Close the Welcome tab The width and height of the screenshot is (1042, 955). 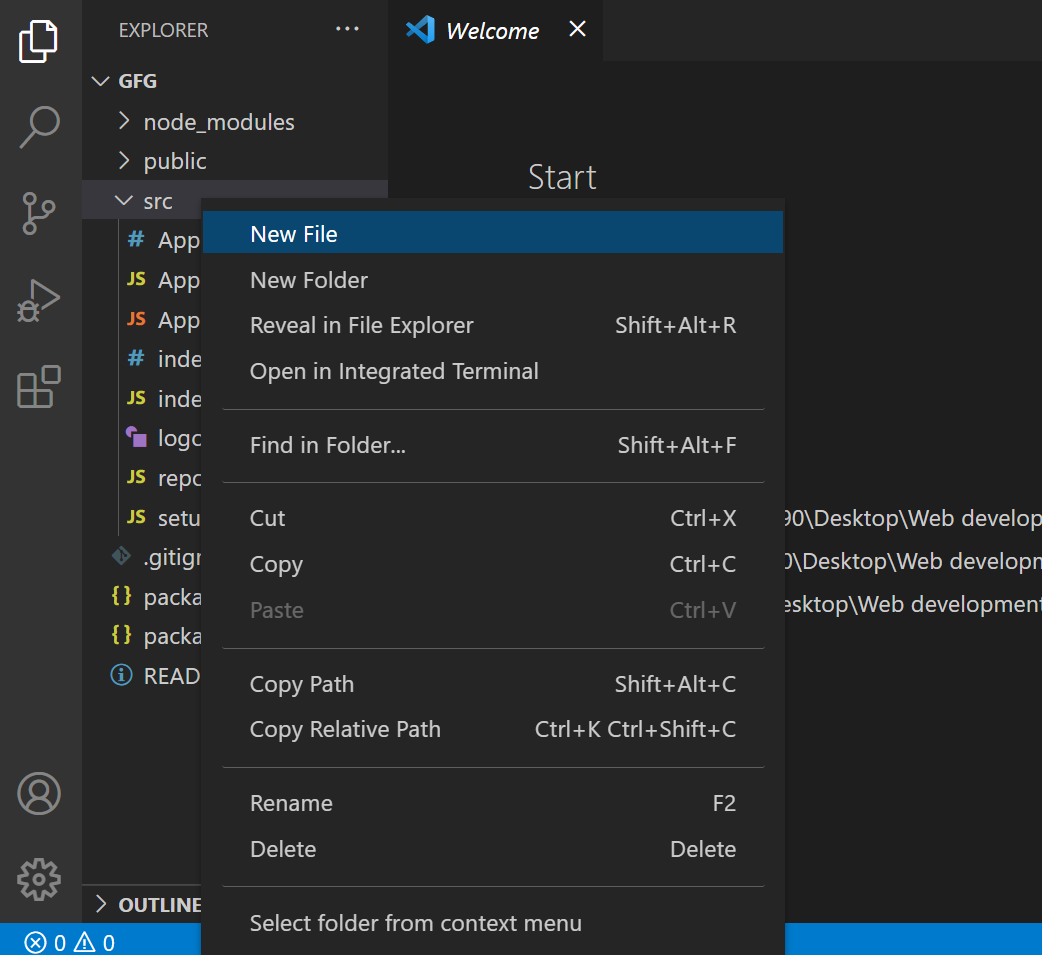pos(577,30)
